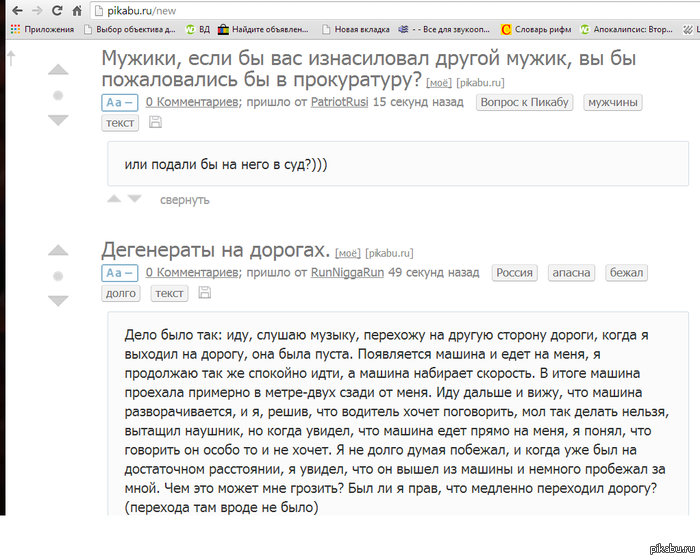Downvote the first post with the down arrow

(58, 119)
